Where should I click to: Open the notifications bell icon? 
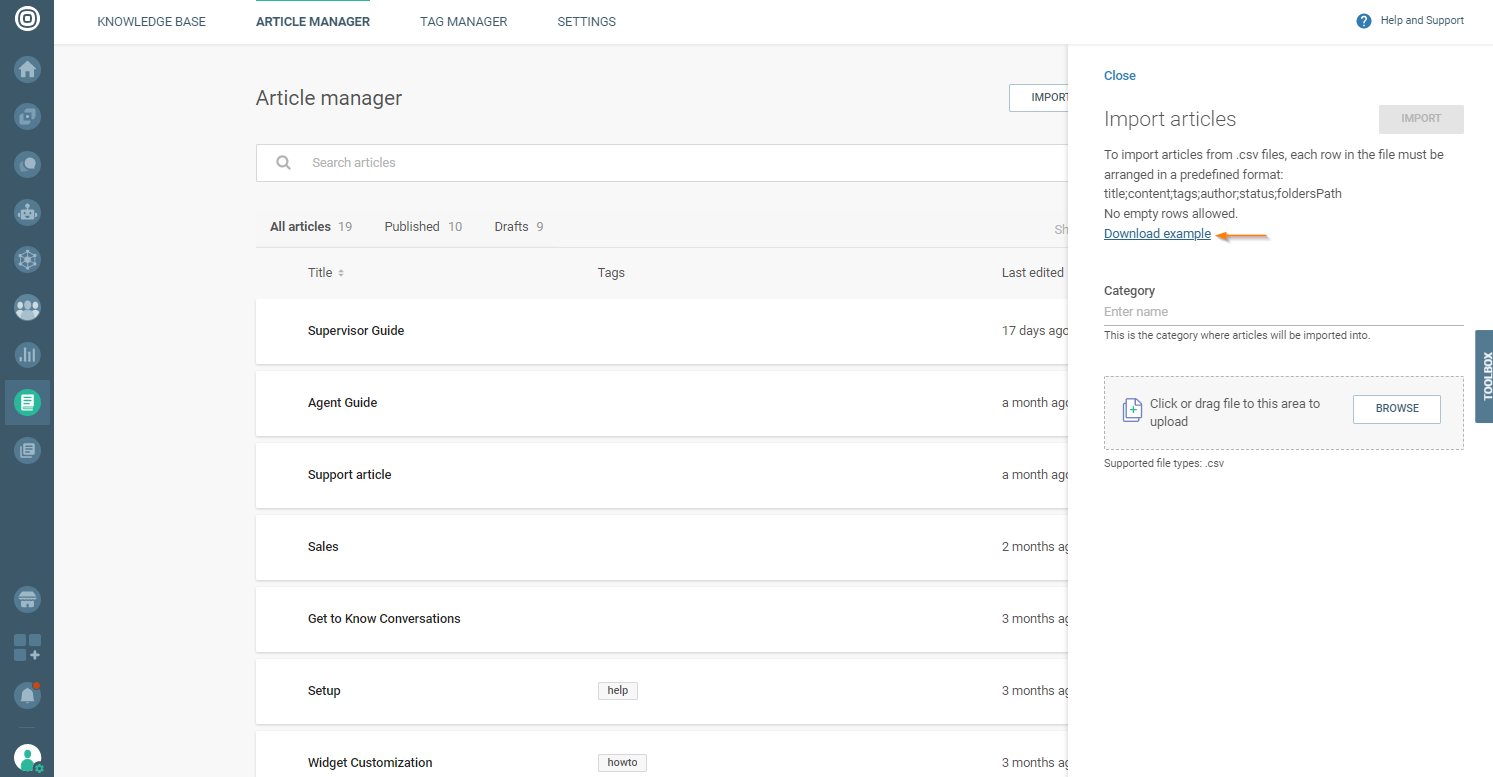tap(27, 695)
